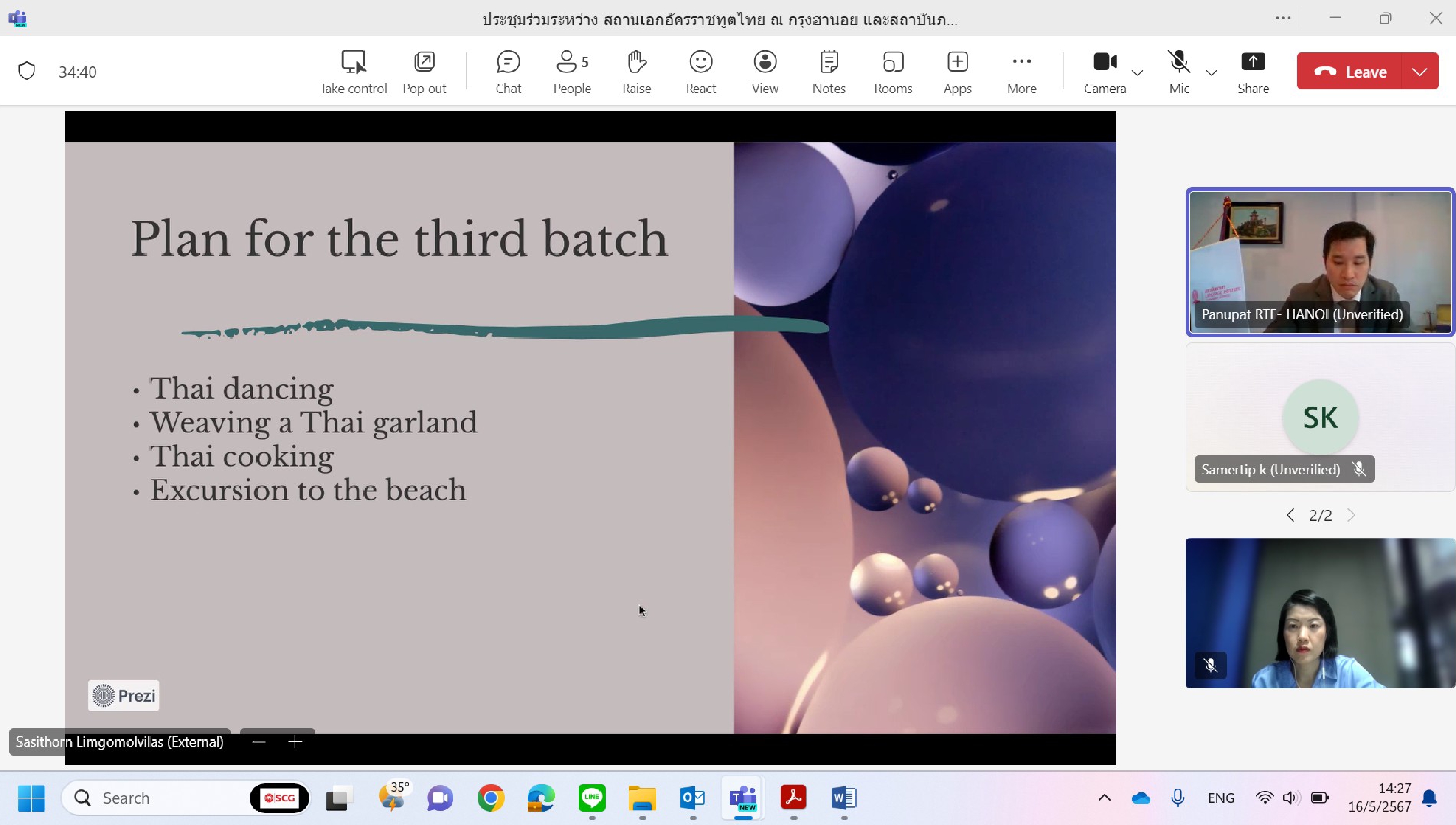
Task: Expand Camera device options arrow
Action: click(1137, 73)
